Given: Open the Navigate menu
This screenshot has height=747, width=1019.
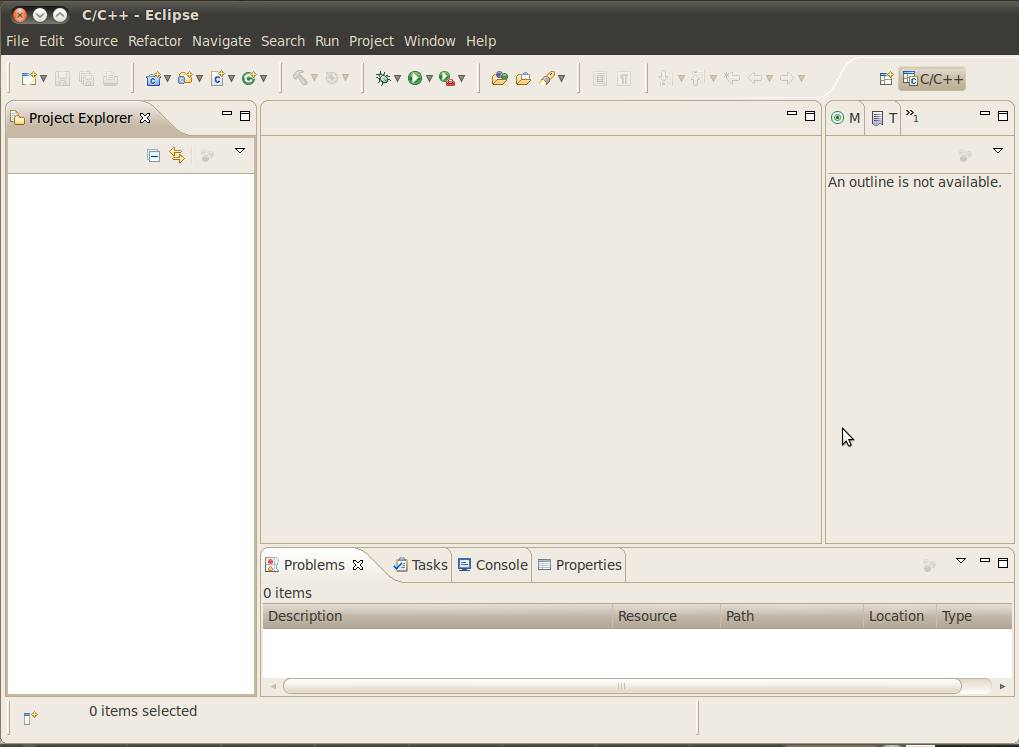Looking at the screenshot, I should [x=221, y=41].
